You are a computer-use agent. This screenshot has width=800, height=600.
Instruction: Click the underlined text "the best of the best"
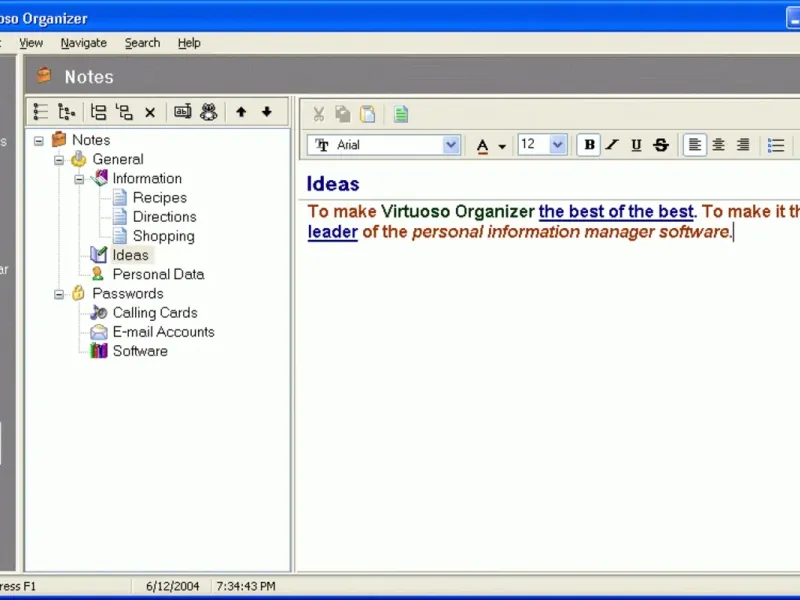pyautogui.click(x=616, y=211)
